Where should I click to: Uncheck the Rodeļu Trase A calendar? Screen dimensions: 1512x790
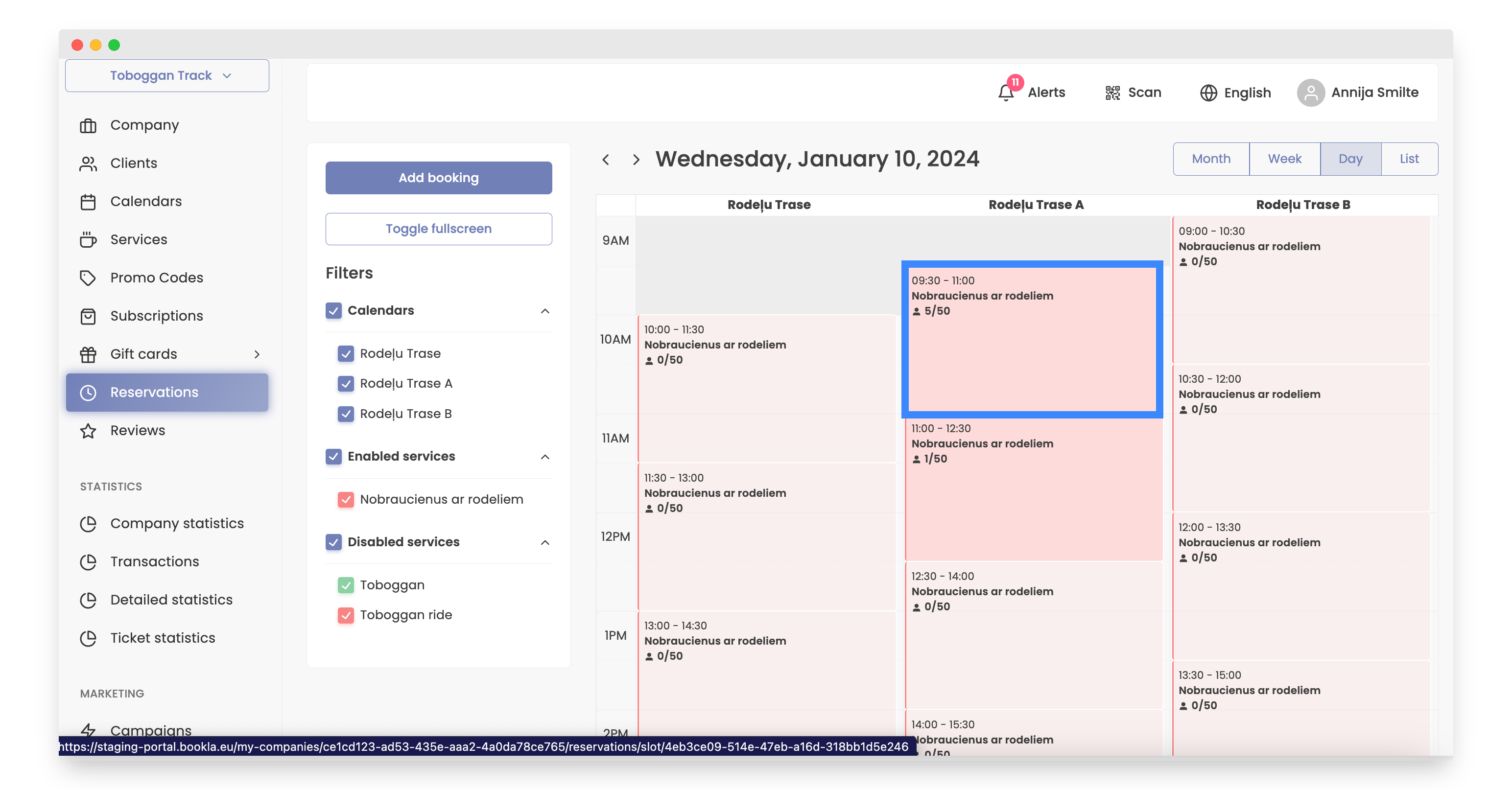pyautogui.click(x=346, y=384)
